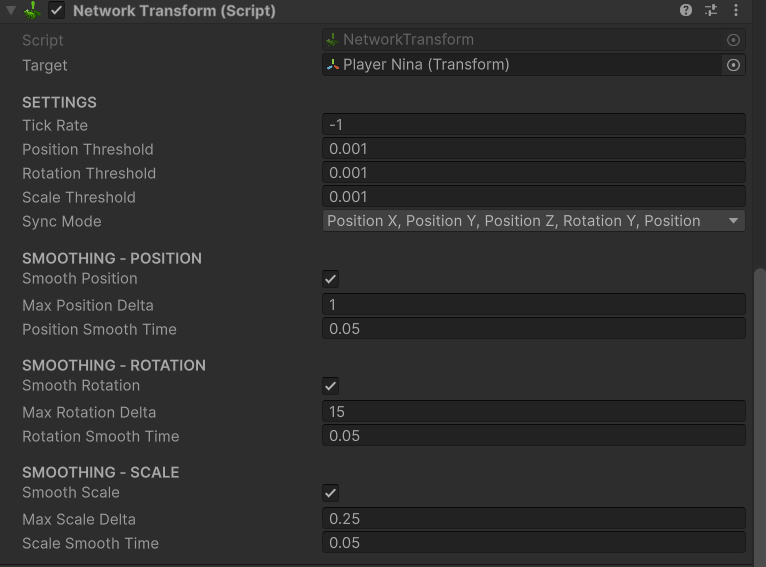Open the component help reference icon
Screen dimensions: 766x567
tap(686, 10)
